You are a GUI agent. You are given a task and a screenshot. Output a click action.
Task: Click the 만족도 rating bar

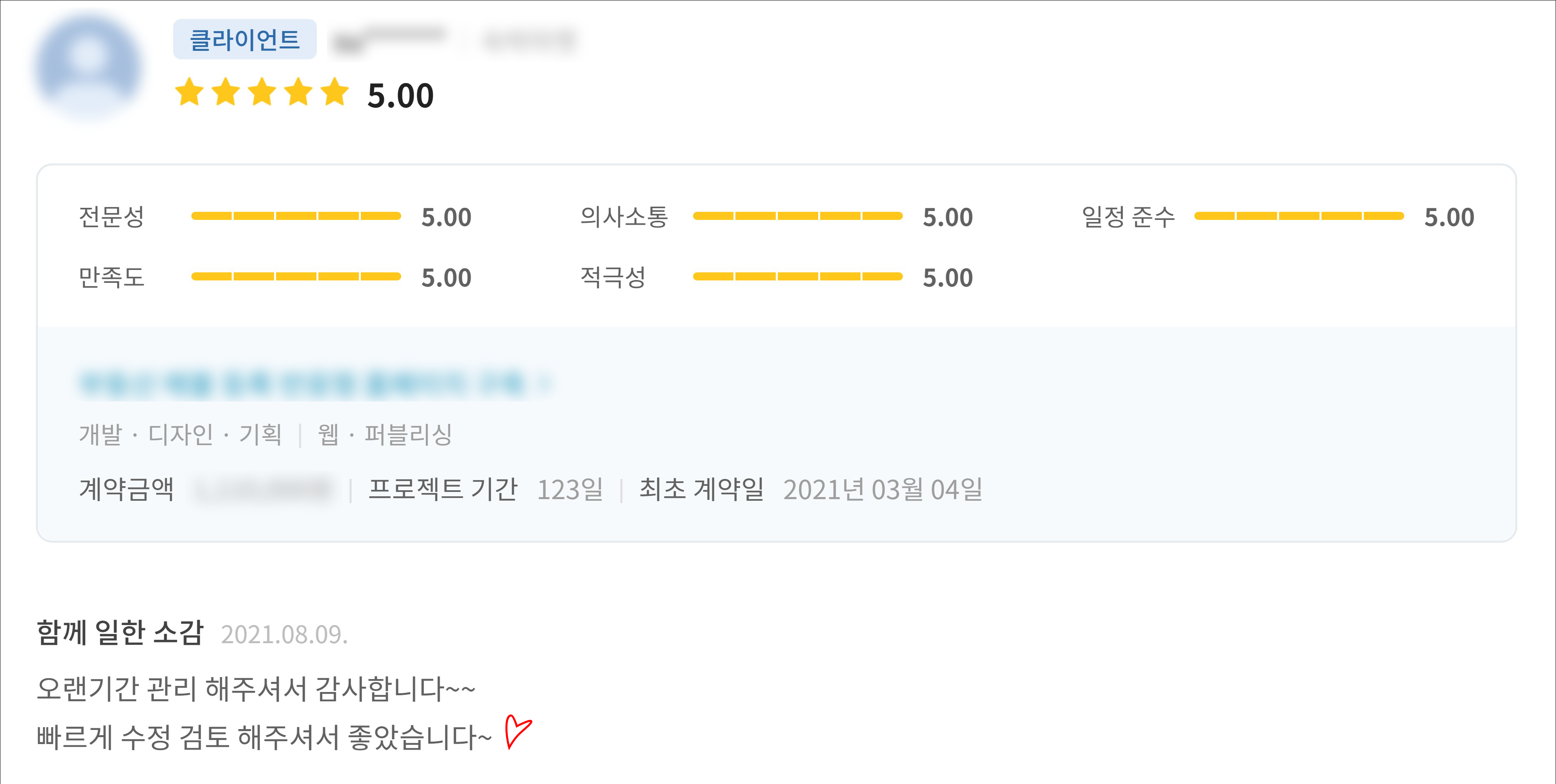[x=296, y=277]
